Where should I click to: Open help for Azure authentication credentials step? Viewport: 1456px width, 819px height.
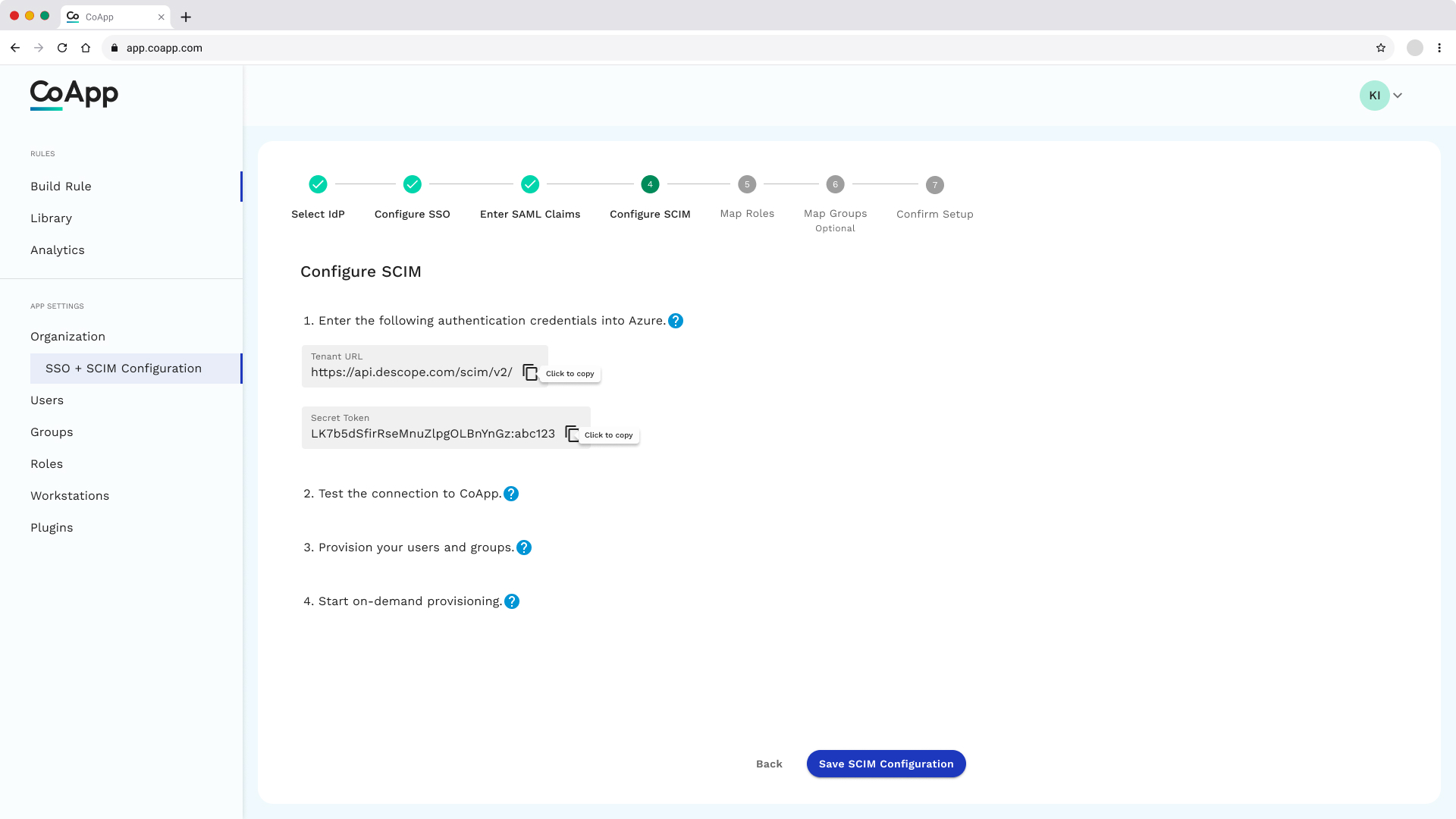676,321
